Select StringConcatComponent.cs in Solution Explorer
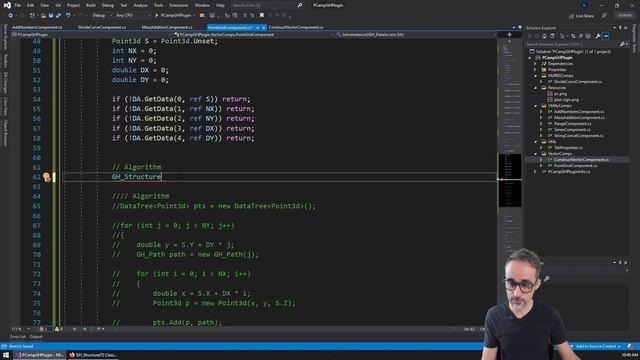Viewport: 640px width, 360px height. (x=578, y=136)
